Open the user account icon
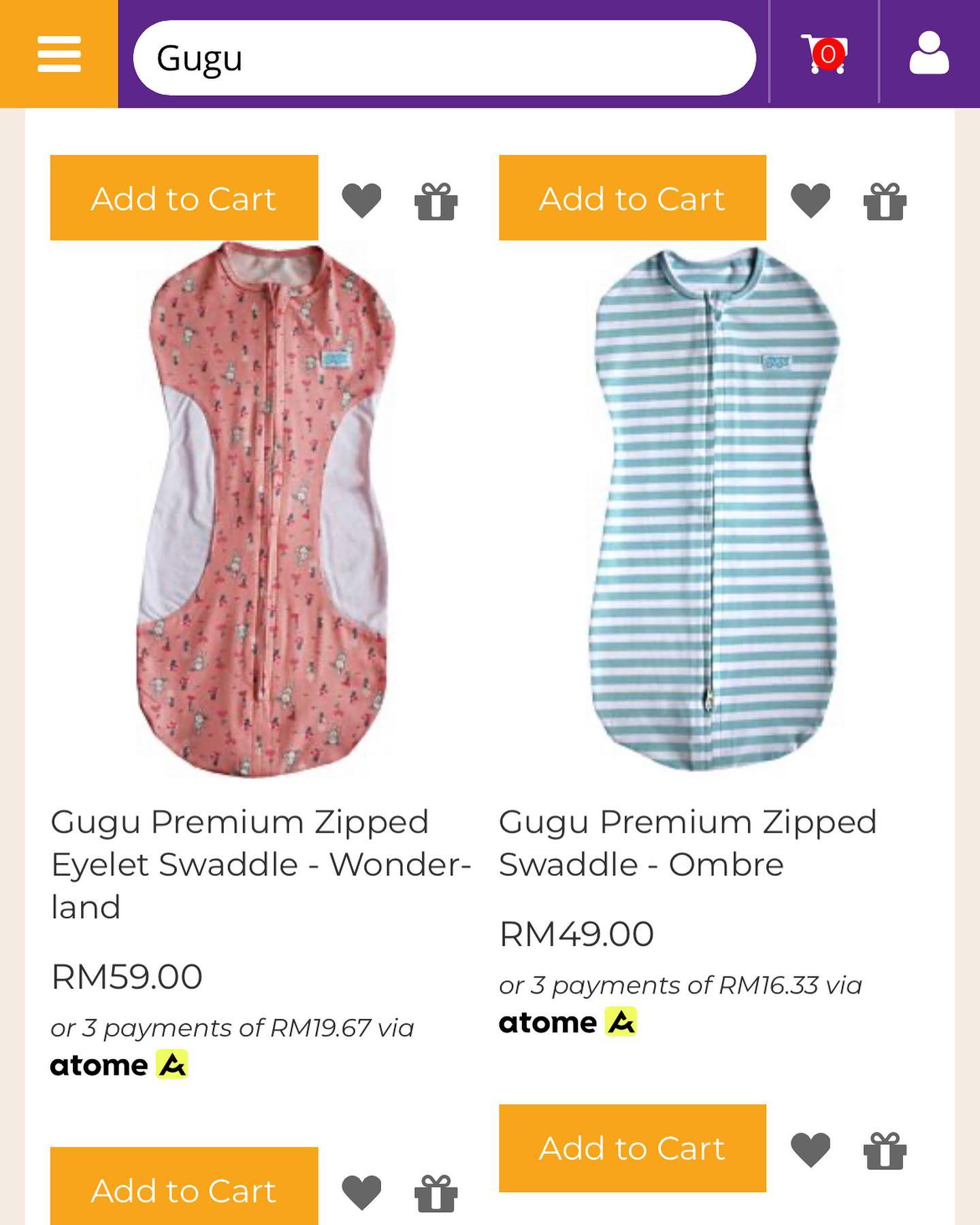The height and width of the screenshot is (1225, 980). click(929, 54)
